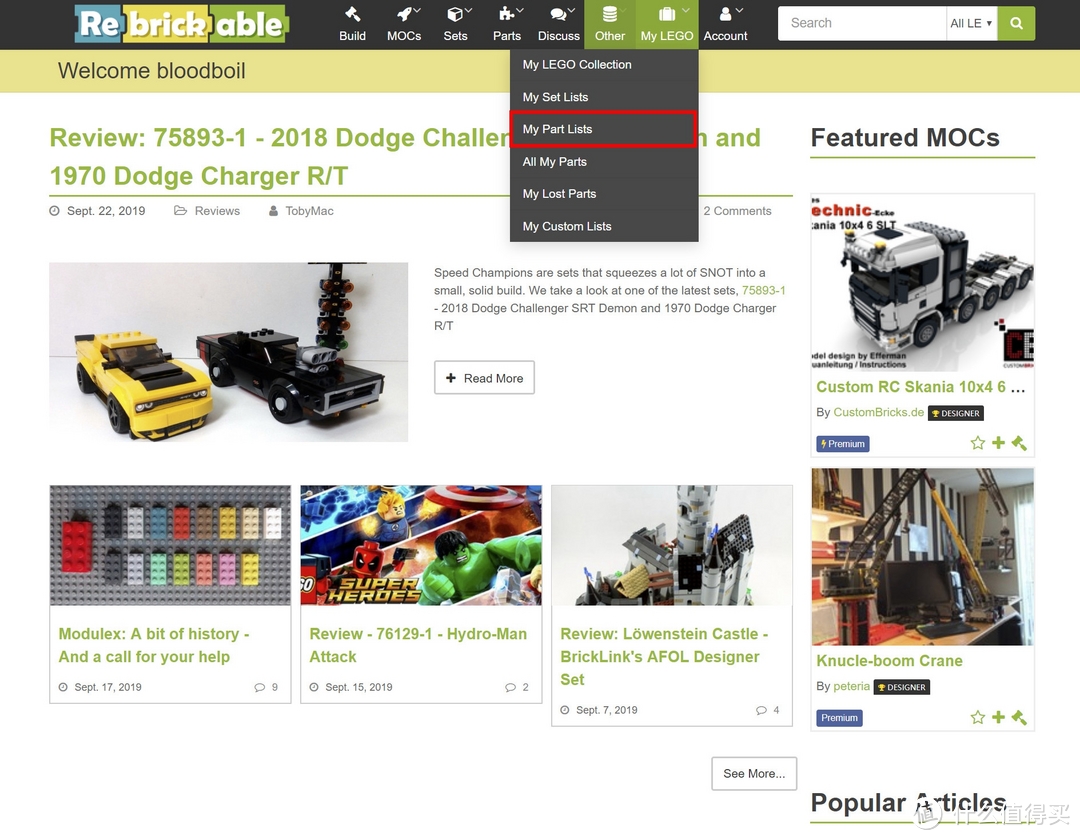Click the Build hammer icon in navbar
This screenshot has height=840, width=1080.
point(352,14)
